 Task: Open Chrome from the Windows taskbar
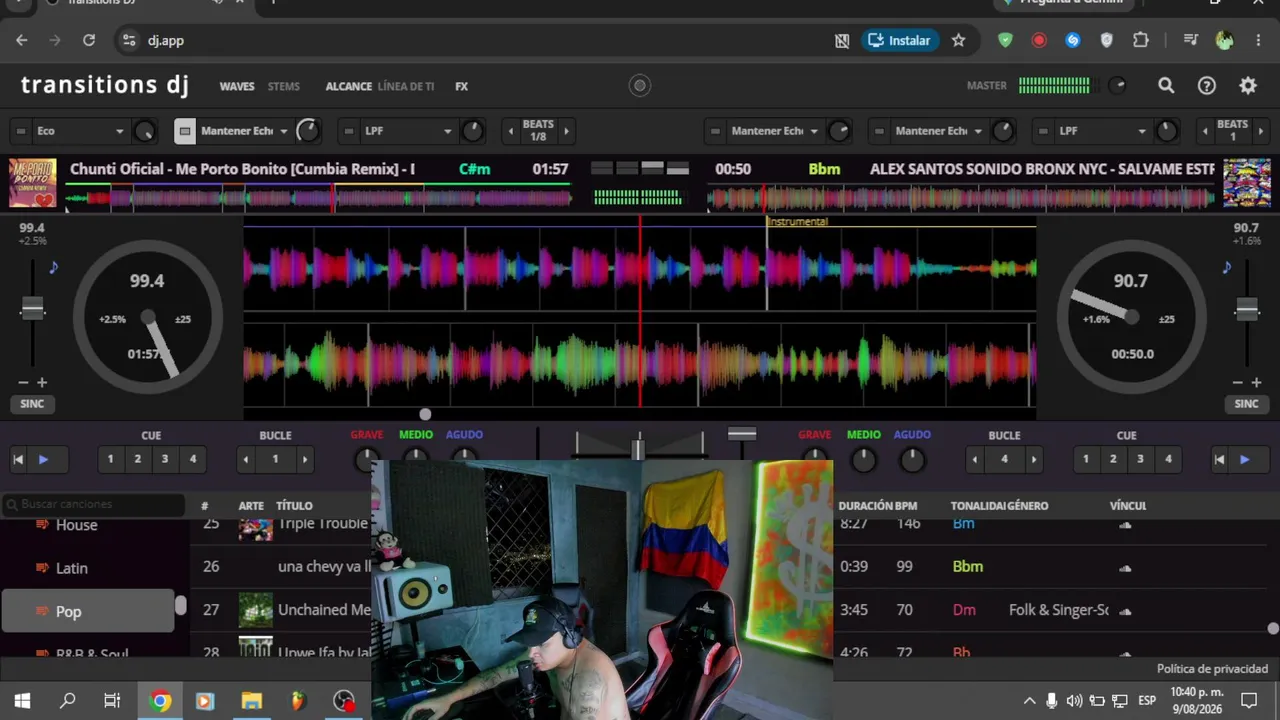(160, 701)
